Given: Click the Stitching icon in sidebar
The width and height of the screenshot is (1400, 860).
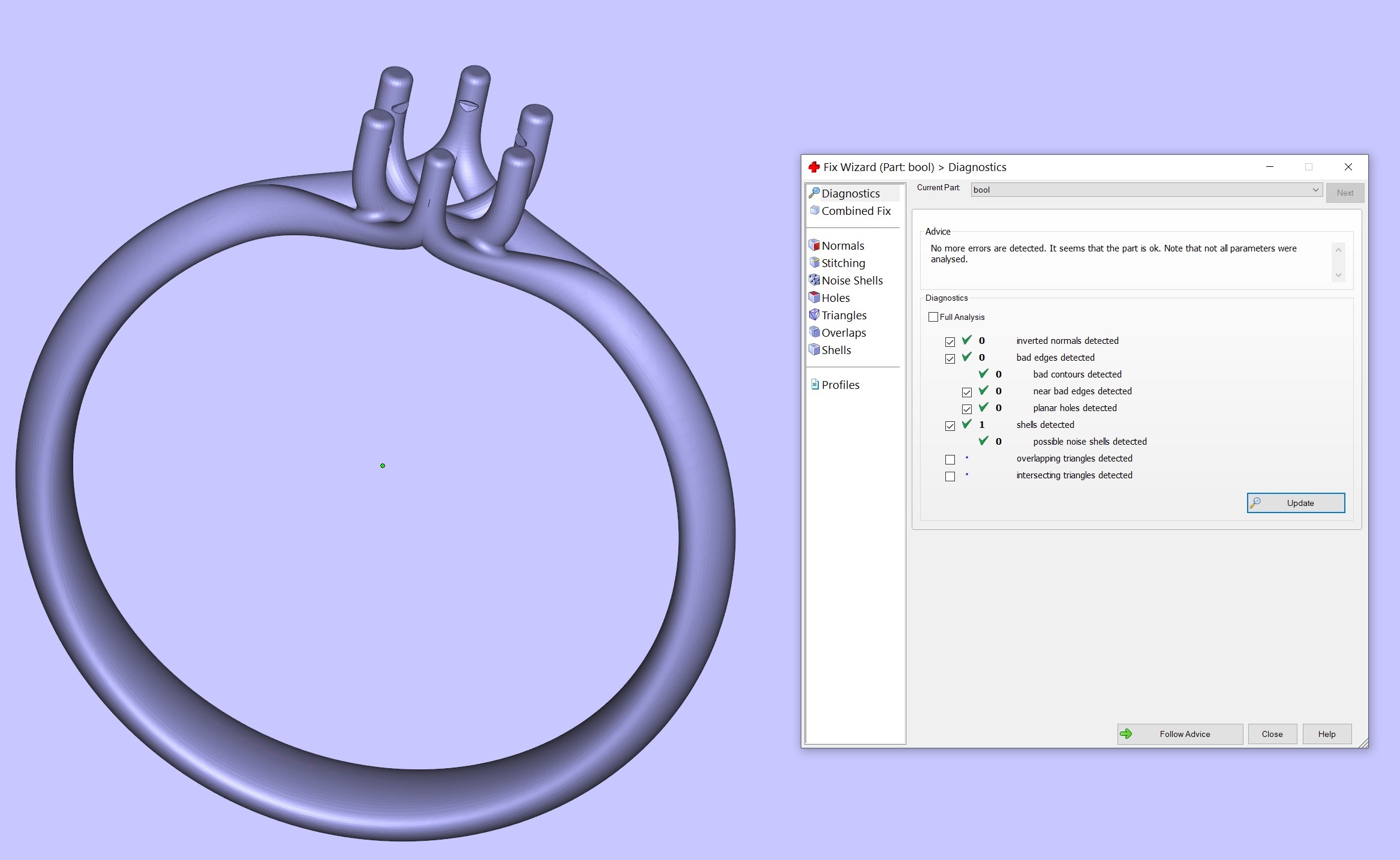Looking at the screenshot, I should pyautogui.click(x=814, y=262).
